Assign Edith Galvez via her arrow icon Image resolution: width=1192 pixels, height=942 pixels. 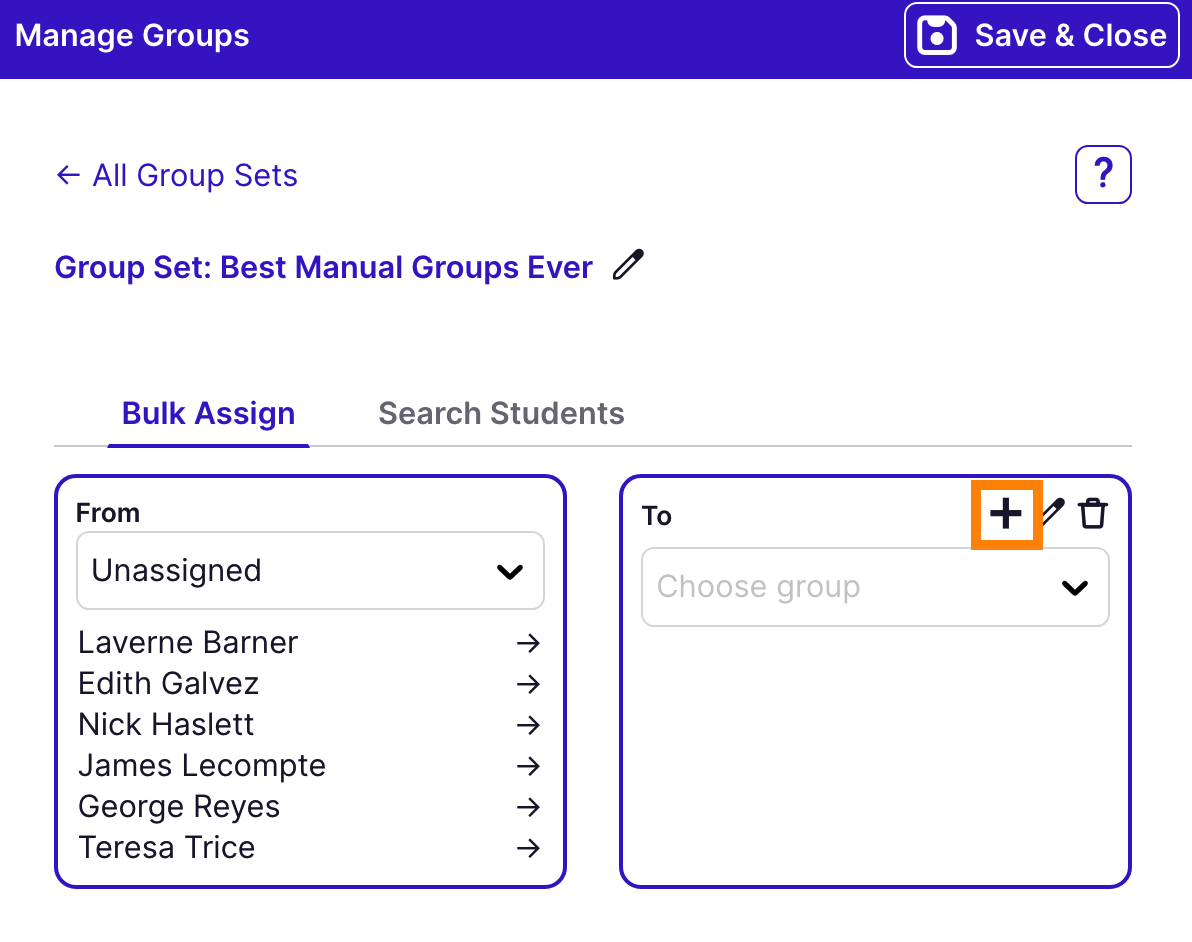[x=528, y=684]
